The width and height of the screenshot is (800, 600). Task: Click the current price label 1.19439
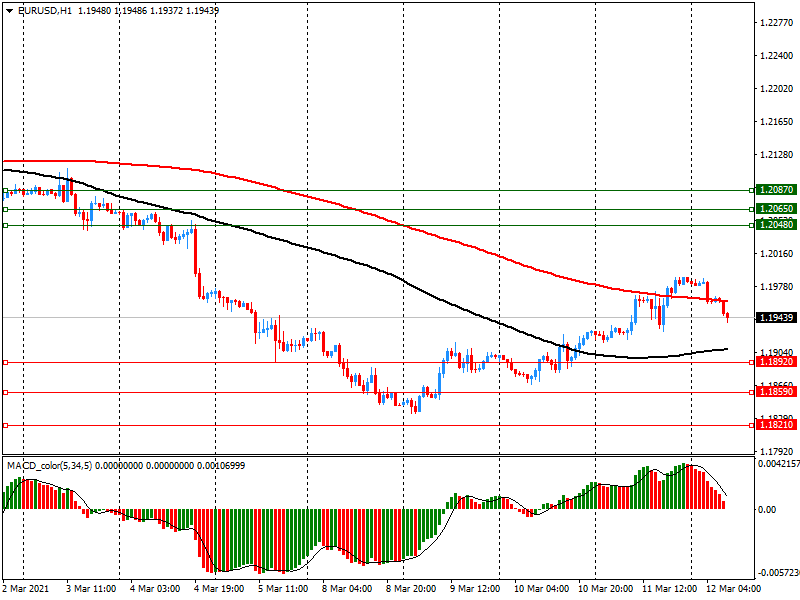click(776, 318)
